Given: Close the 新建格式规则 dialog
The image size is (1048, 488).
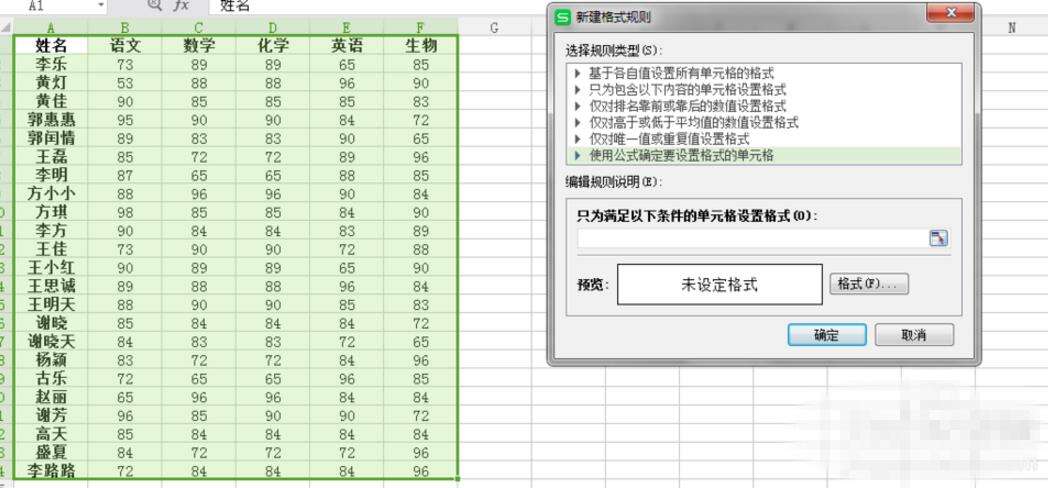Looking at the screenshot, I should 950,13.
